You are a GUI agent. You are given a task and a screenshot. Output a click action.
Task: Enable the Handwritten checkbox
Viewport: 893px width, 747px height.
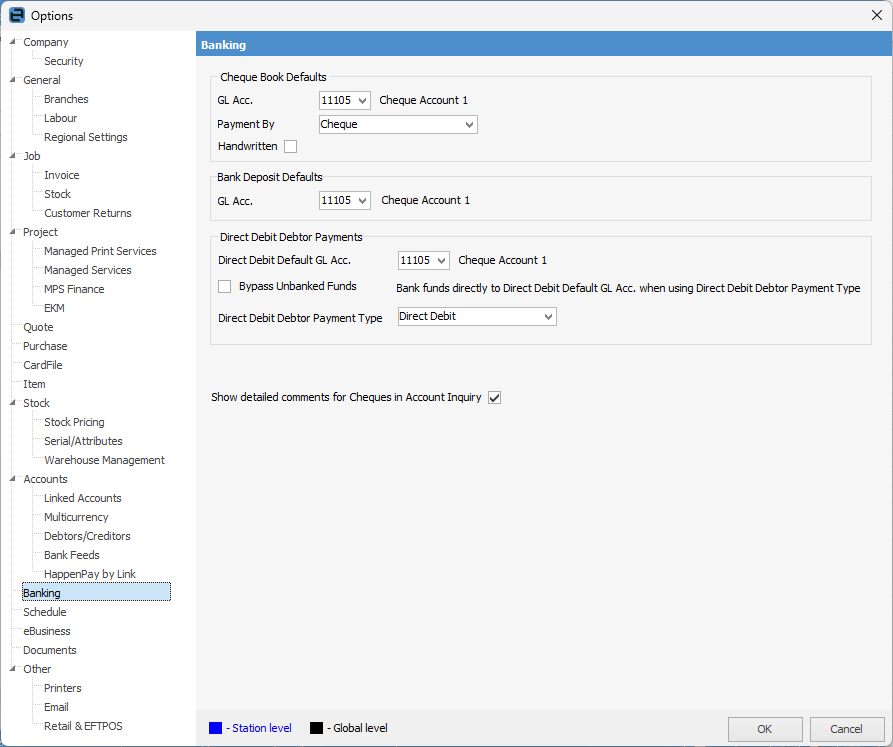(291, 147)
